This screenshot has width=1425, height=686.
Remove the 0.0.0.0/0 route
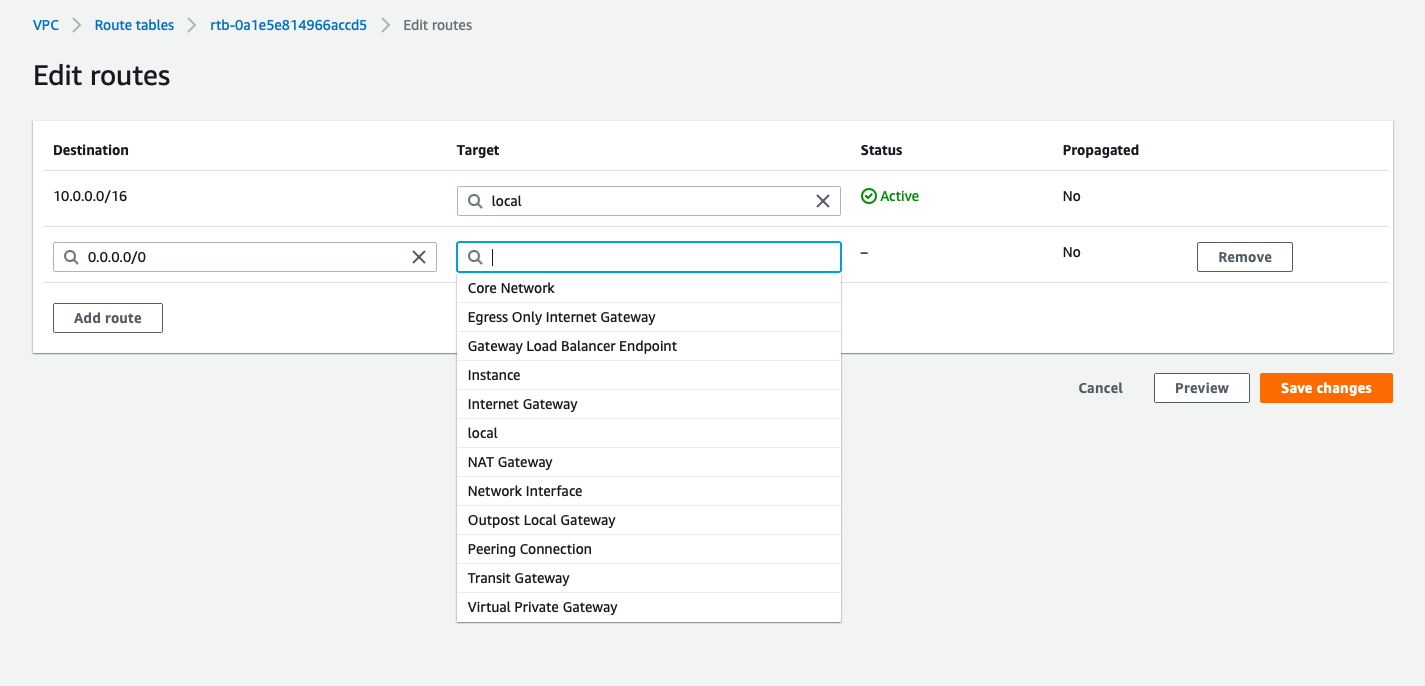[x=1244, y=257]
